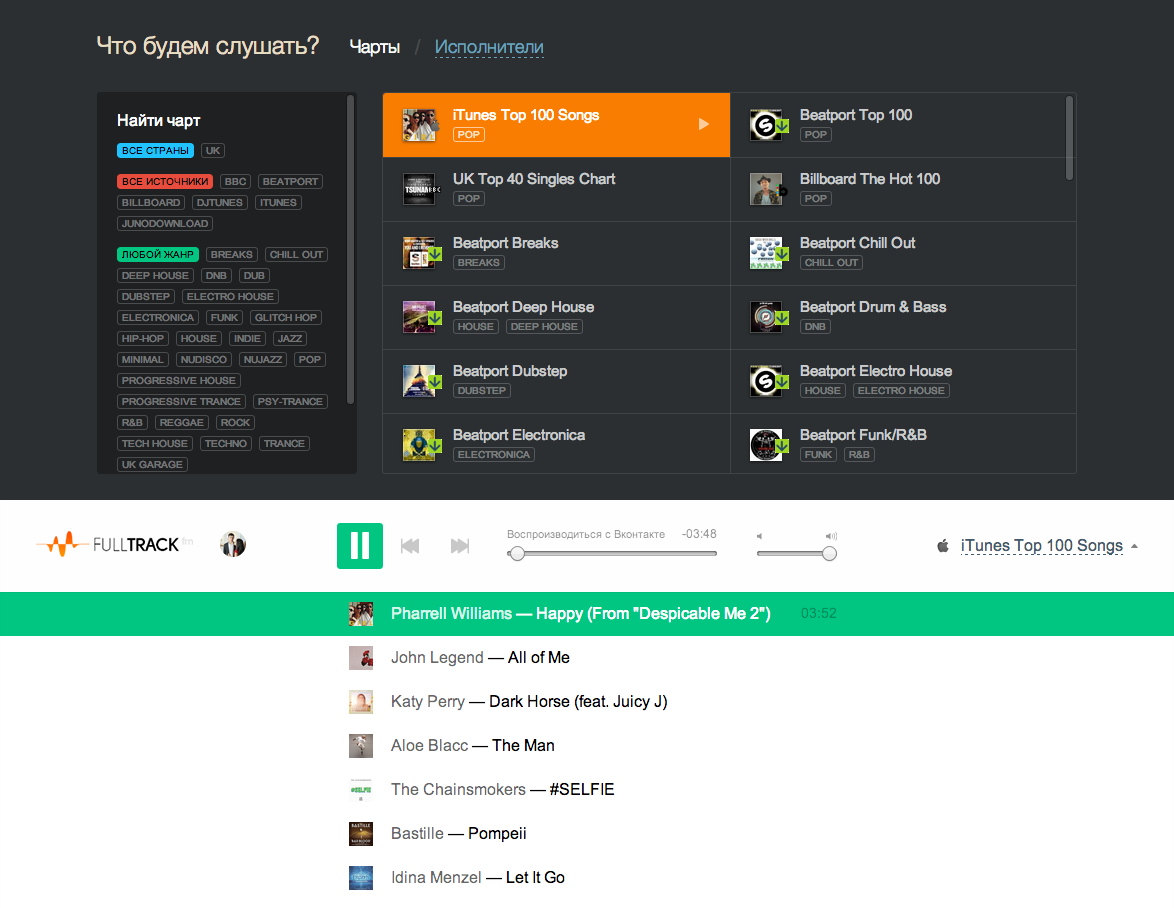Toggle the ВСЕ СТРАНЫ country filter

coord(155,150)
